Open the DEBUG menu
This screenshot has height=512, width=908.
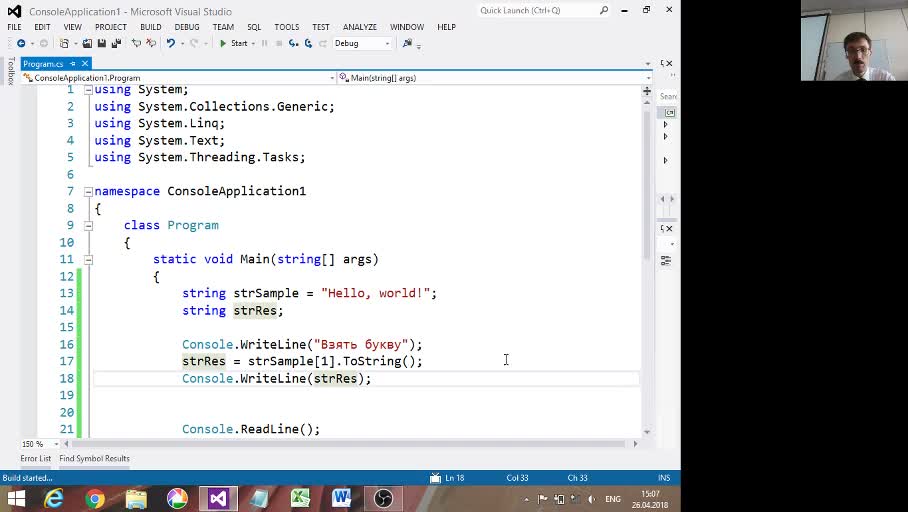(x=187, y=27)
